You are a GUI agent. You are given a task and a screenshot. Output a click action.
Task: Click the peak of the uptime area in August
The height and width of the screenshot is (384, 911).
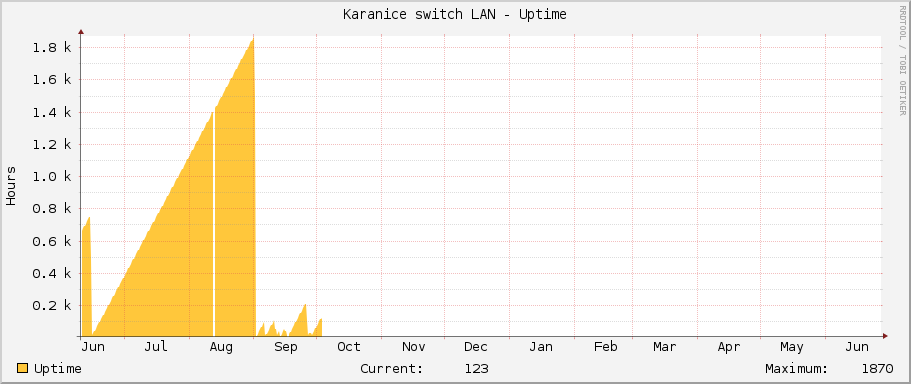(253, 40)
